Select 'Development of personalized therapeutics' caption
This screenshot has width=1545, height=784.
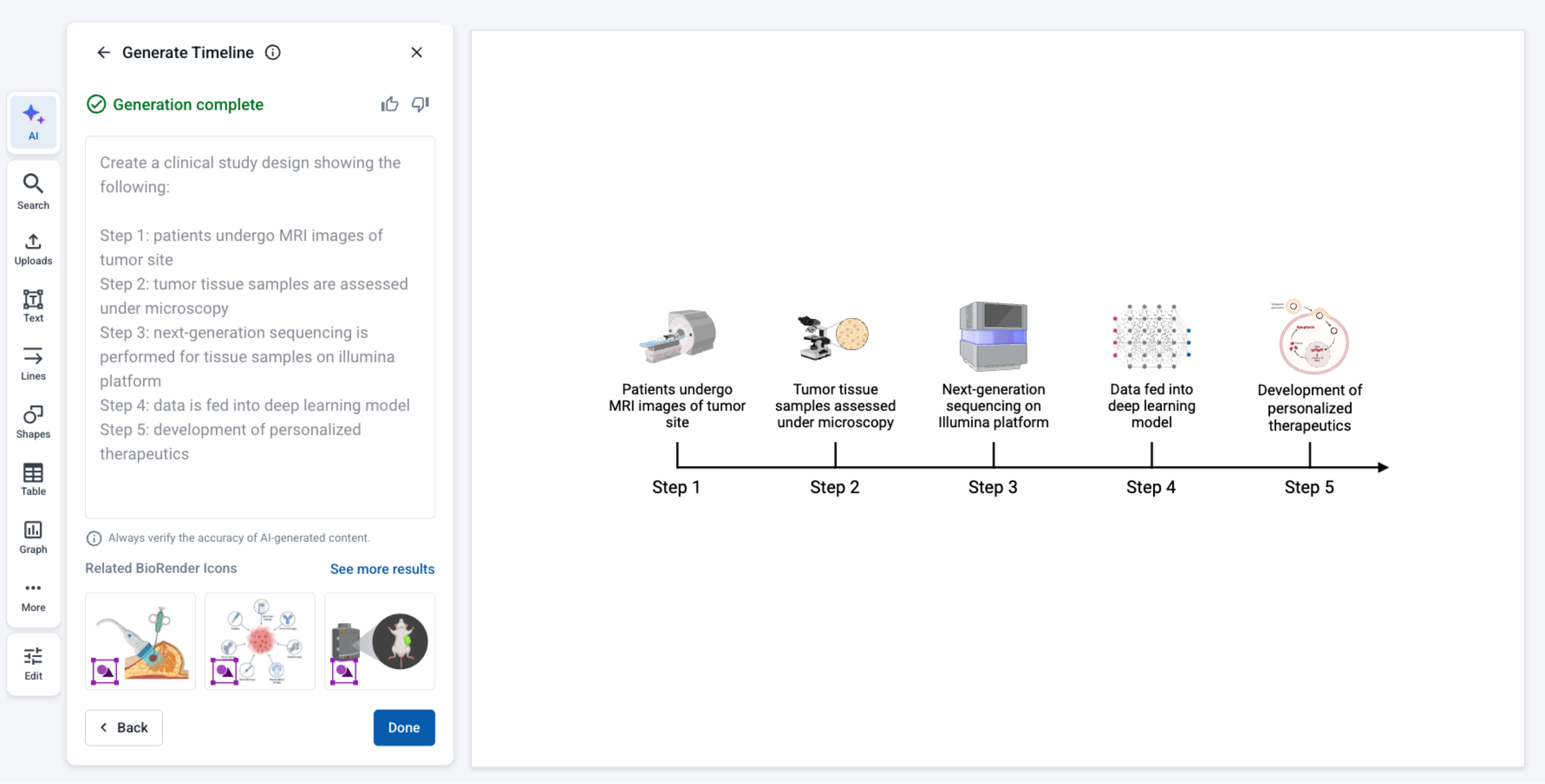[1310, 408]
